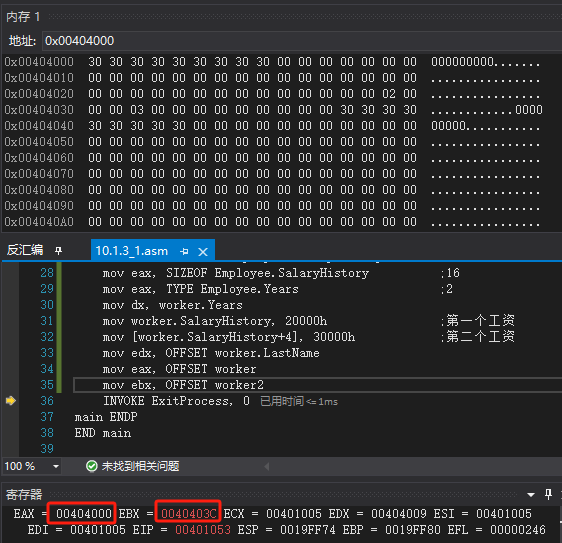The width and height of the screenshot is (562, 543).
Task: Click line 32 [worker.SalaryHistory+4] instruction
Action: 229,337
